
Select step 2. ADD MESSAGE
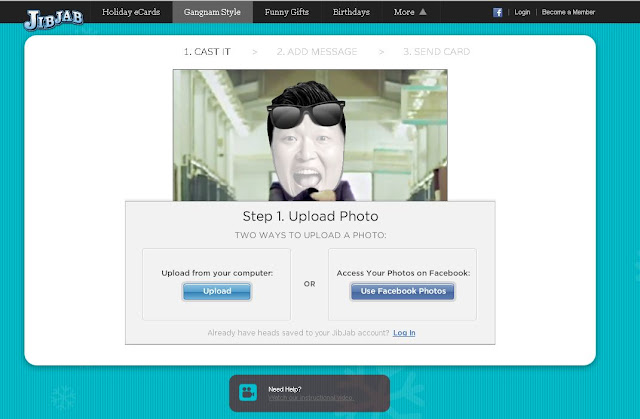(x=317, y=52)
